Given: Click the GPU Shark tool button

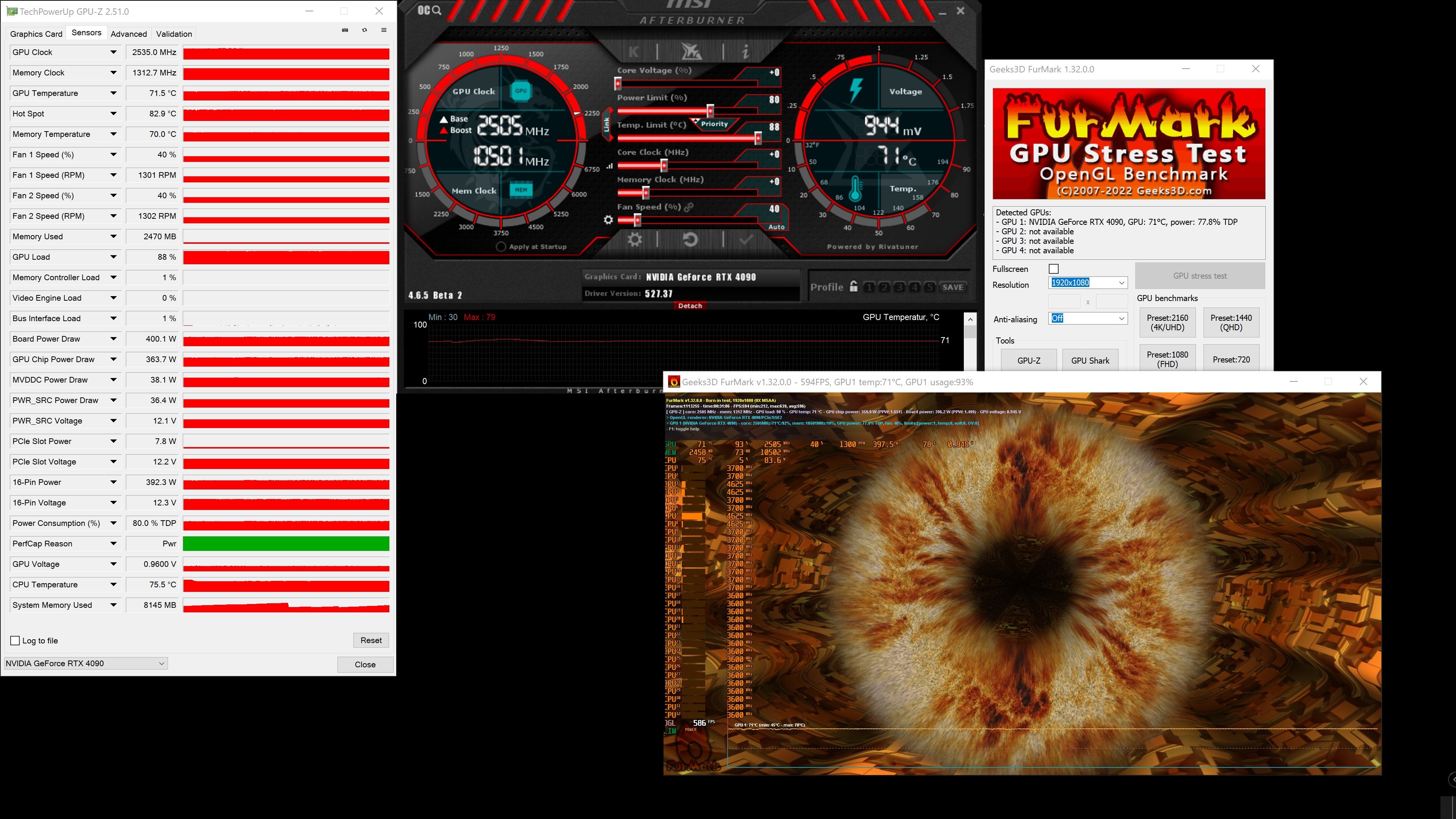Looking at the screenshot, I should (1090, 361).
